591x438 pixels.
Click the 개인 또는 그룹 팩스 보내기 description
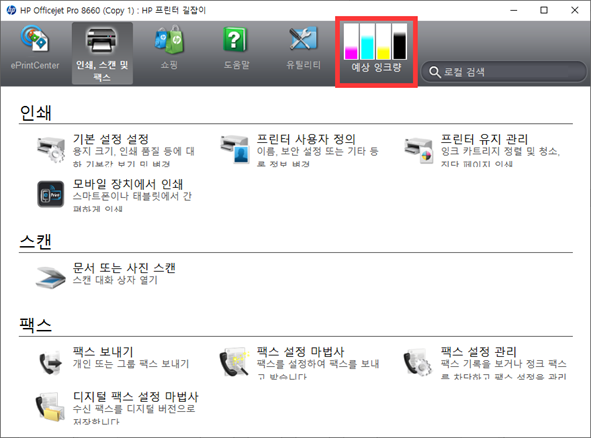pyautogui.click(x=131, y=364)
